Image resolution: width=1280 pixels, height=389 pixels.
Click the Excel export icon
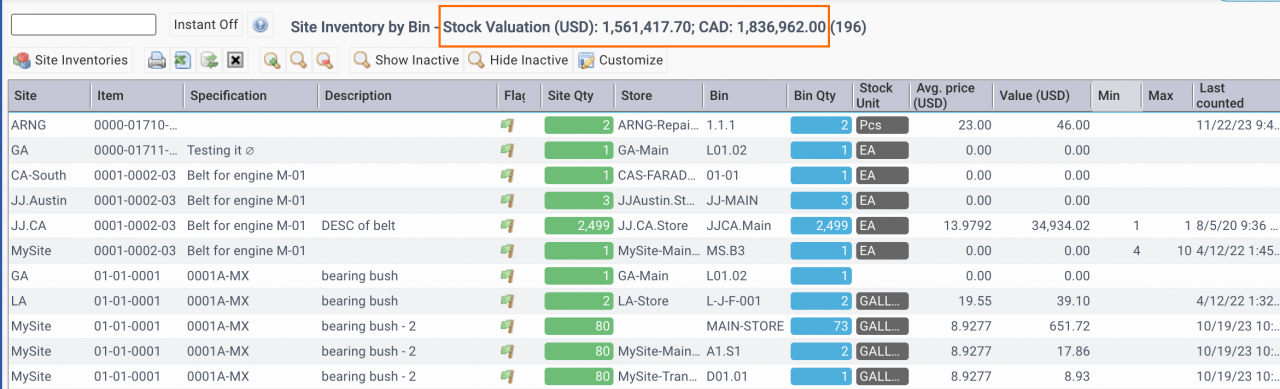point(183,60)
